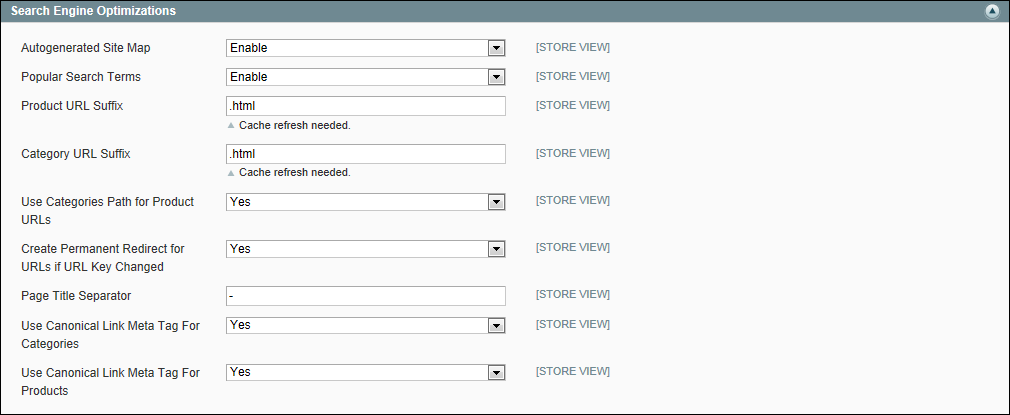The height and width of the screenshot is (415, 1010).
Task: Click STORE VIEW tag beside Category URL Suffix
Action: click(573, 153)
